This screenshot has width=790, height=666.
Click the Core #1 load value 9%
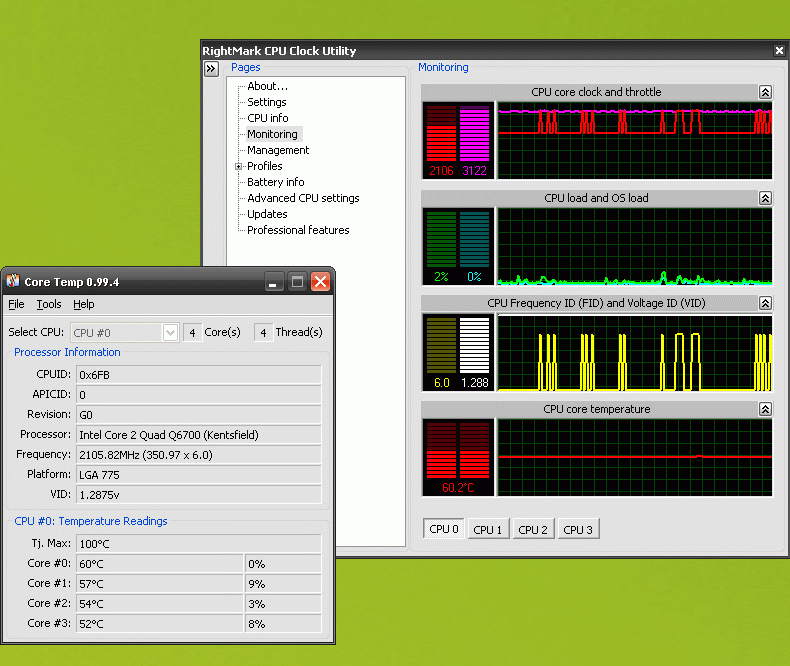283,584
